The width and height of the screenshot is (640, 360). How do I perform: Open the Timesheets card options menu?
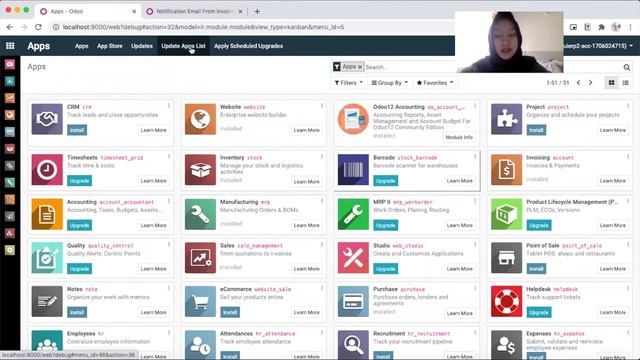tap(169, 157)
